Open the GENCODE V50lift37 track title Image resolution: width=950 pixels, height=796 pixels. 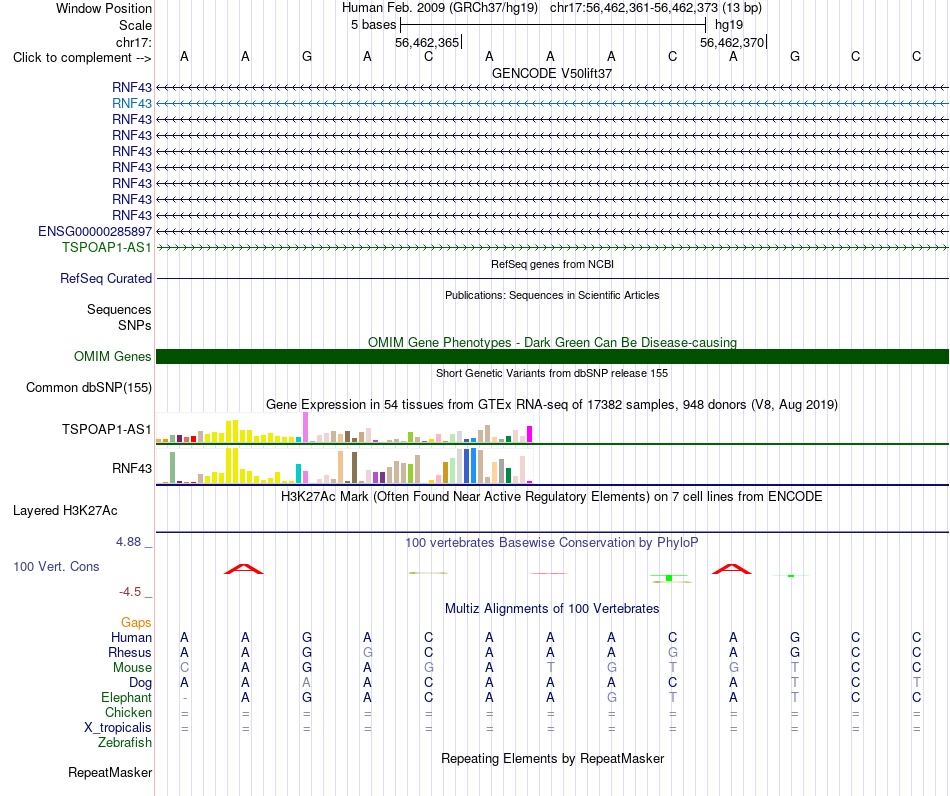point(552,73)
